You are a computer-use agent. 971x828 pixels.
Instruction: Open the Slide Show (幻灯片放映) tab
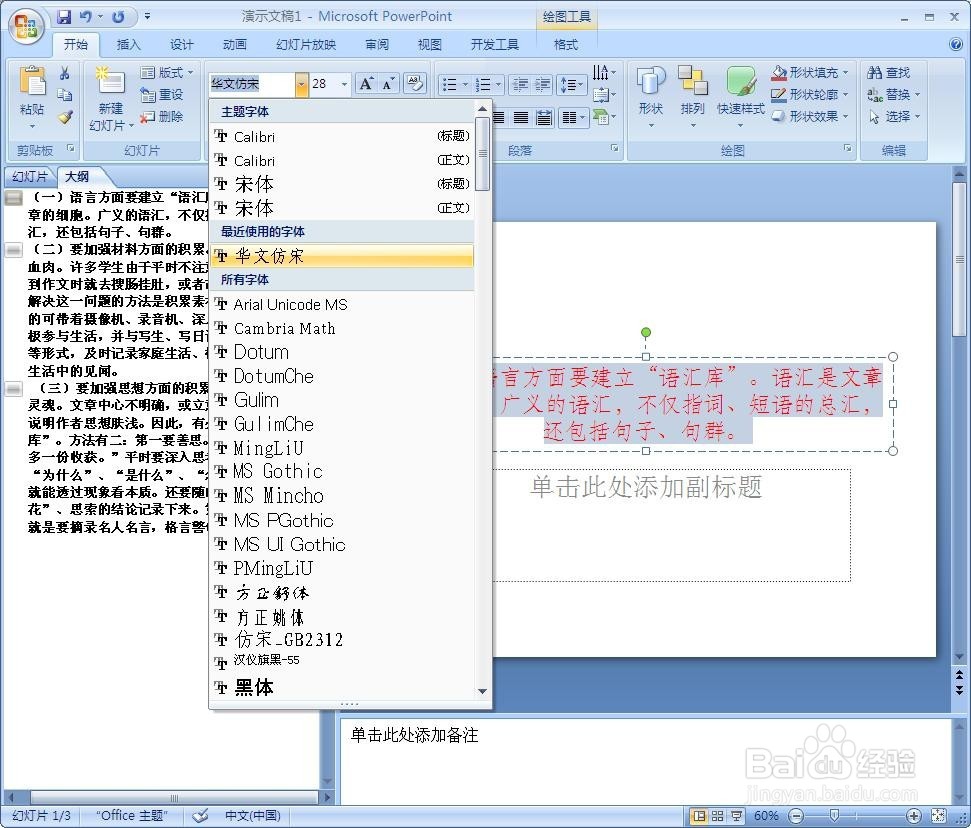306,45
